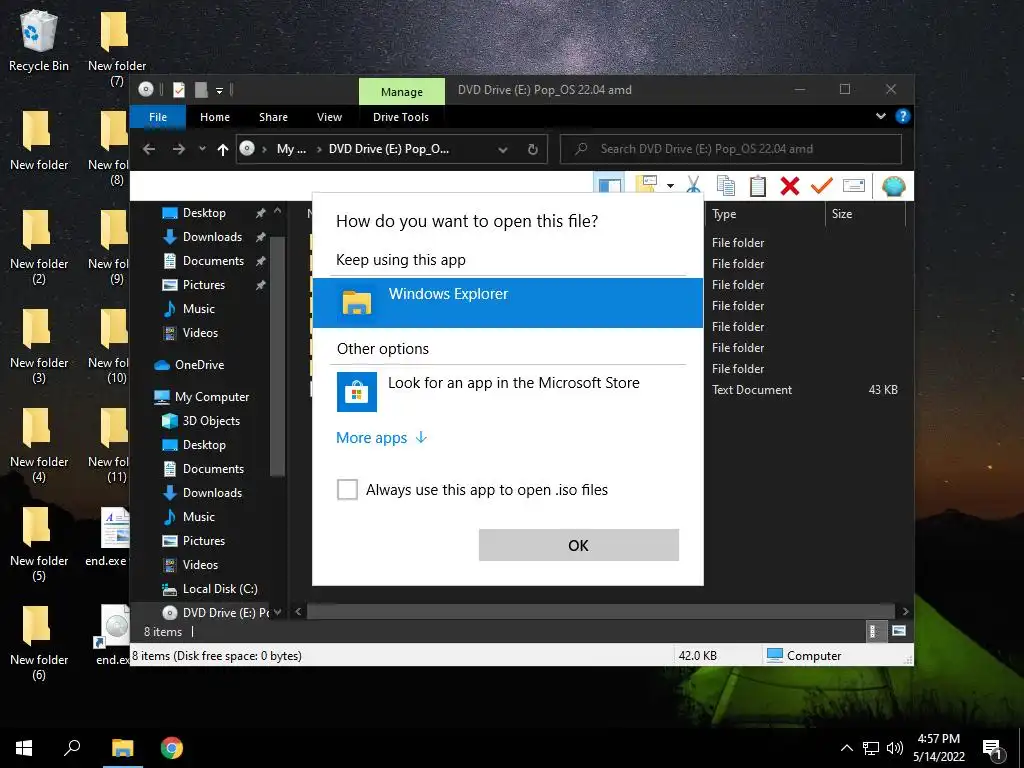1024x768 pixels.
Task: Click the folder view options icon
Action: pos(647,185)
